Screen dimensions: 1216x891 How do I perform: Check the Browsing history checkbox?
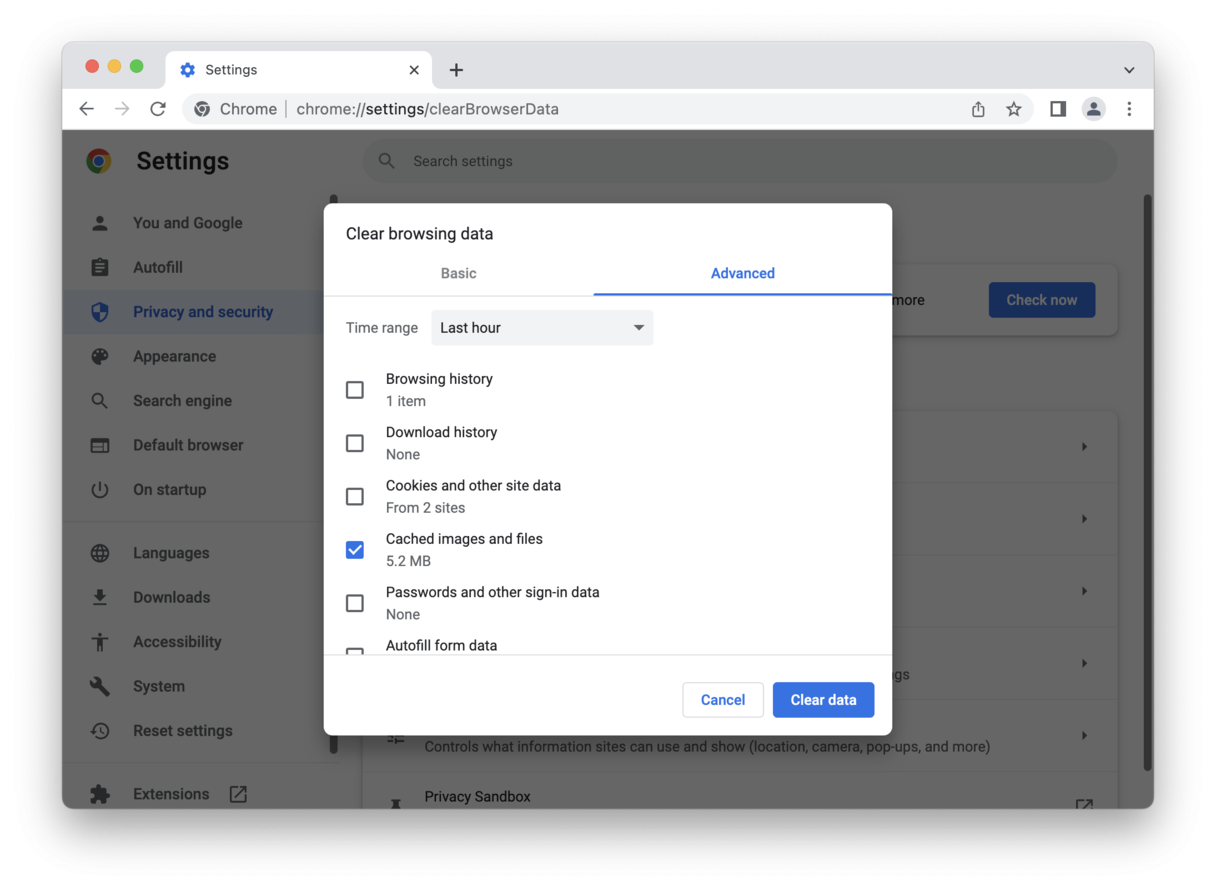(x=355, y=390)
